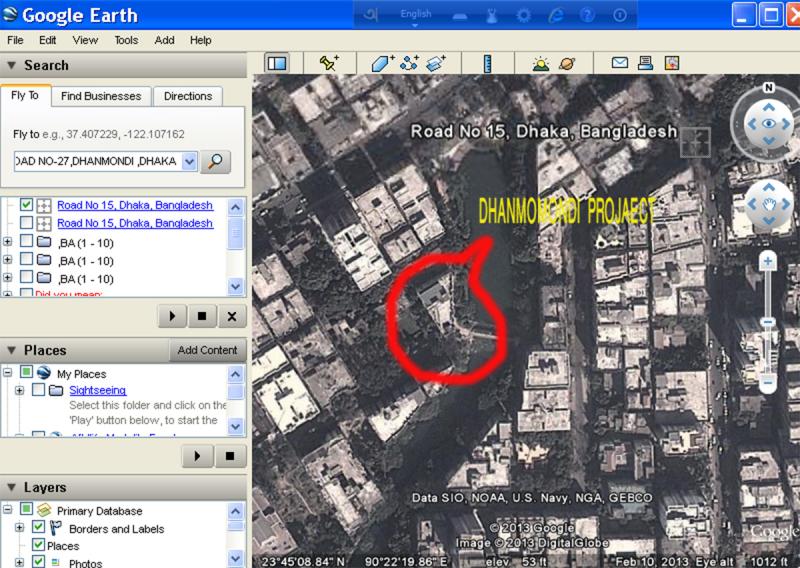Add a placemark with the pushpin tool

tap(329, 63)
